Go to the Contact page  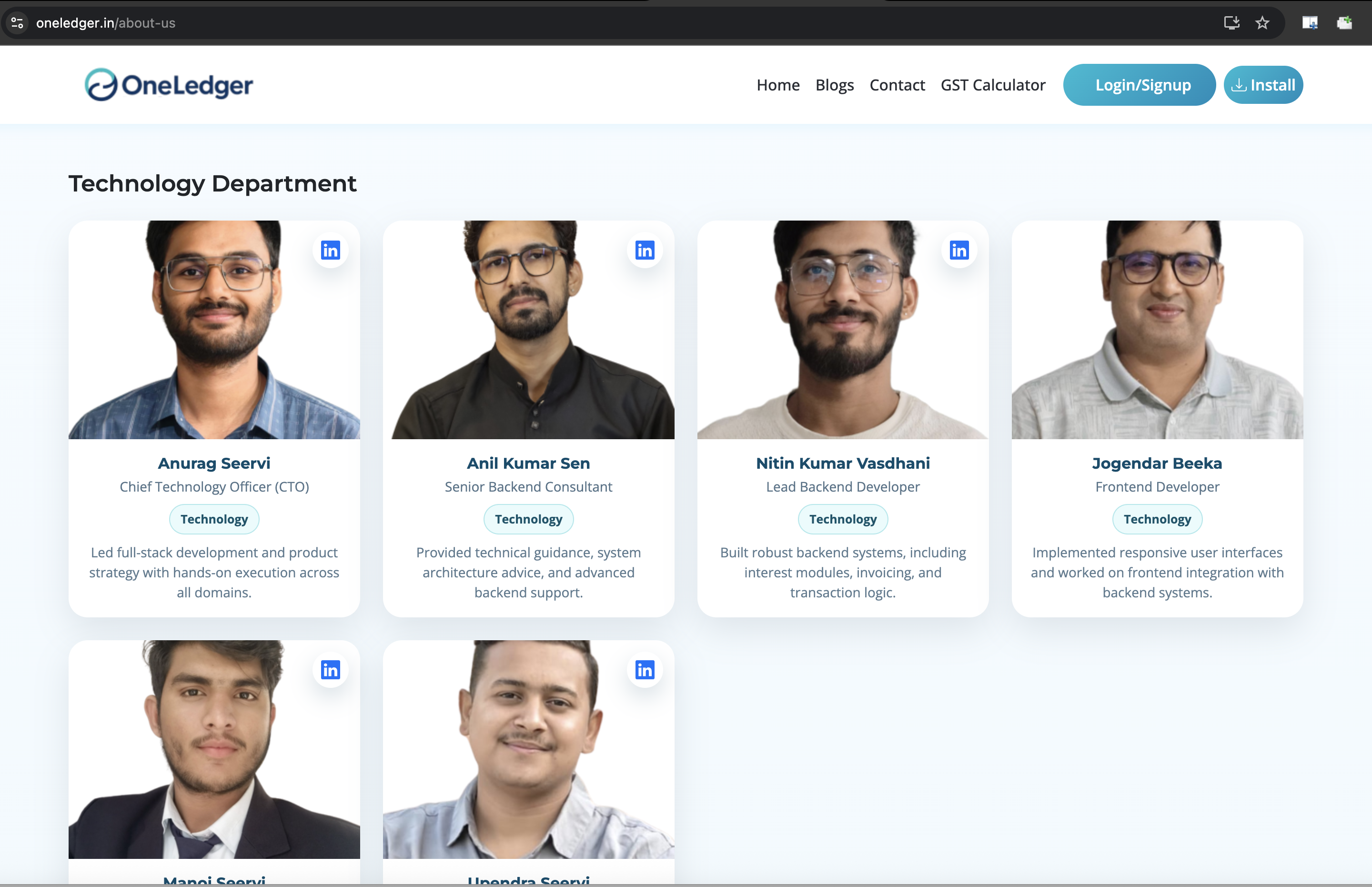coord(897,85)
